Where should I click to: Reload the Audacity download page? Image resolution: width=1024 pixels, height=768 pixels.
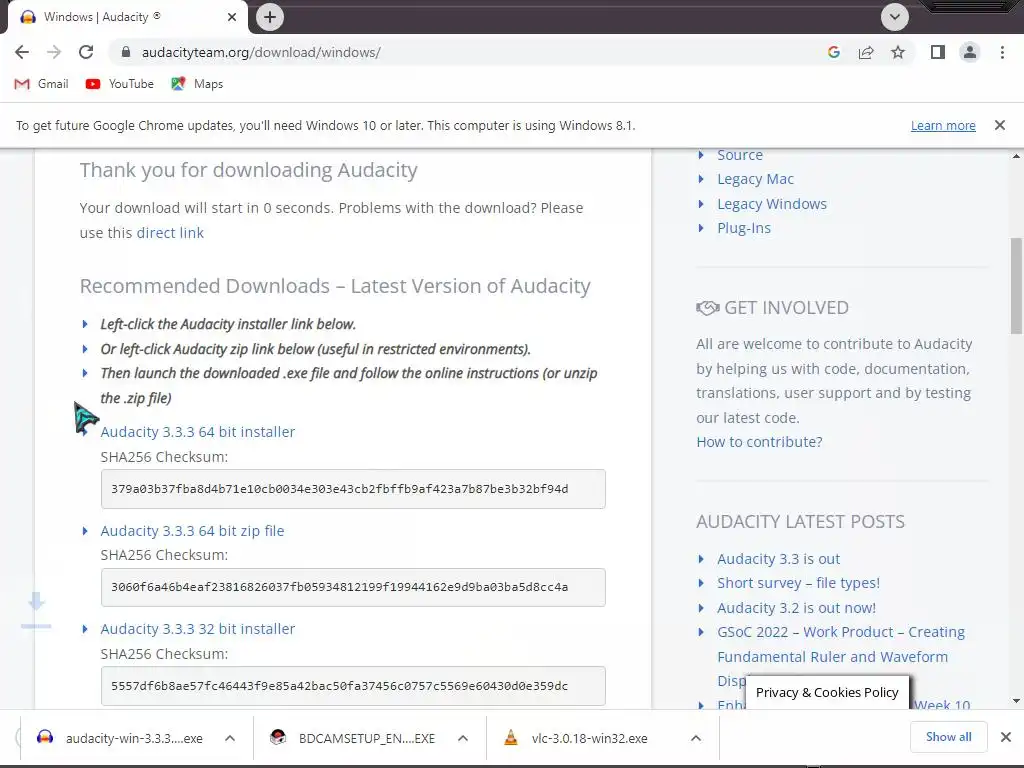86,52
